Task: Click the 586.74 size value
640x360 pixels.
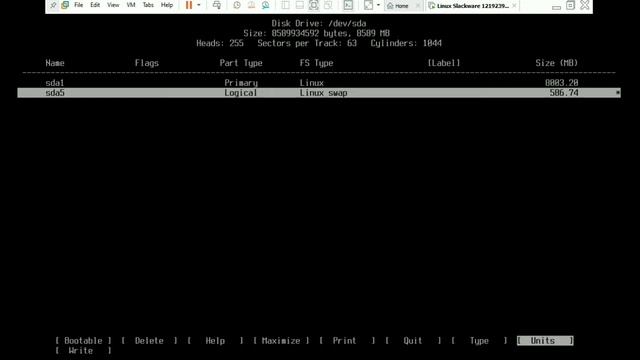Action: pyautogui.click(x=564, y=93)
